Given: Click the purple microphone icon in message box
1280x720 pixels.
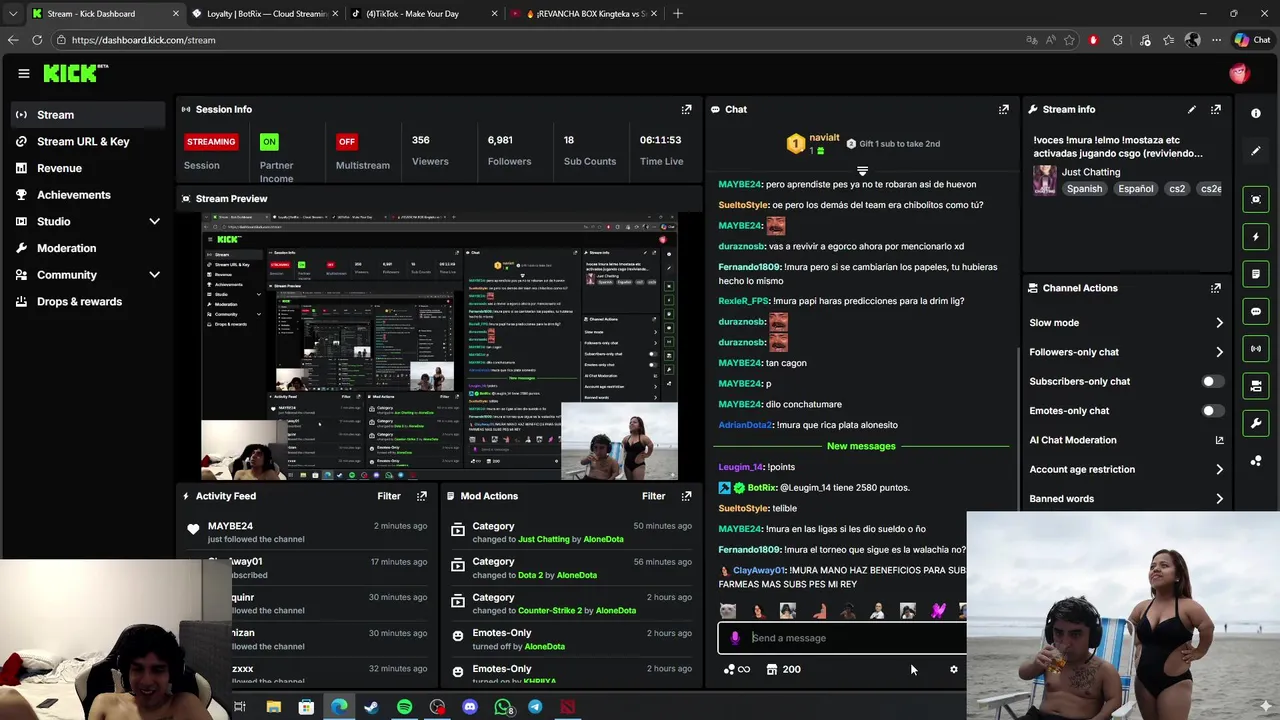Looking at the screenshot, I should 735,638.
